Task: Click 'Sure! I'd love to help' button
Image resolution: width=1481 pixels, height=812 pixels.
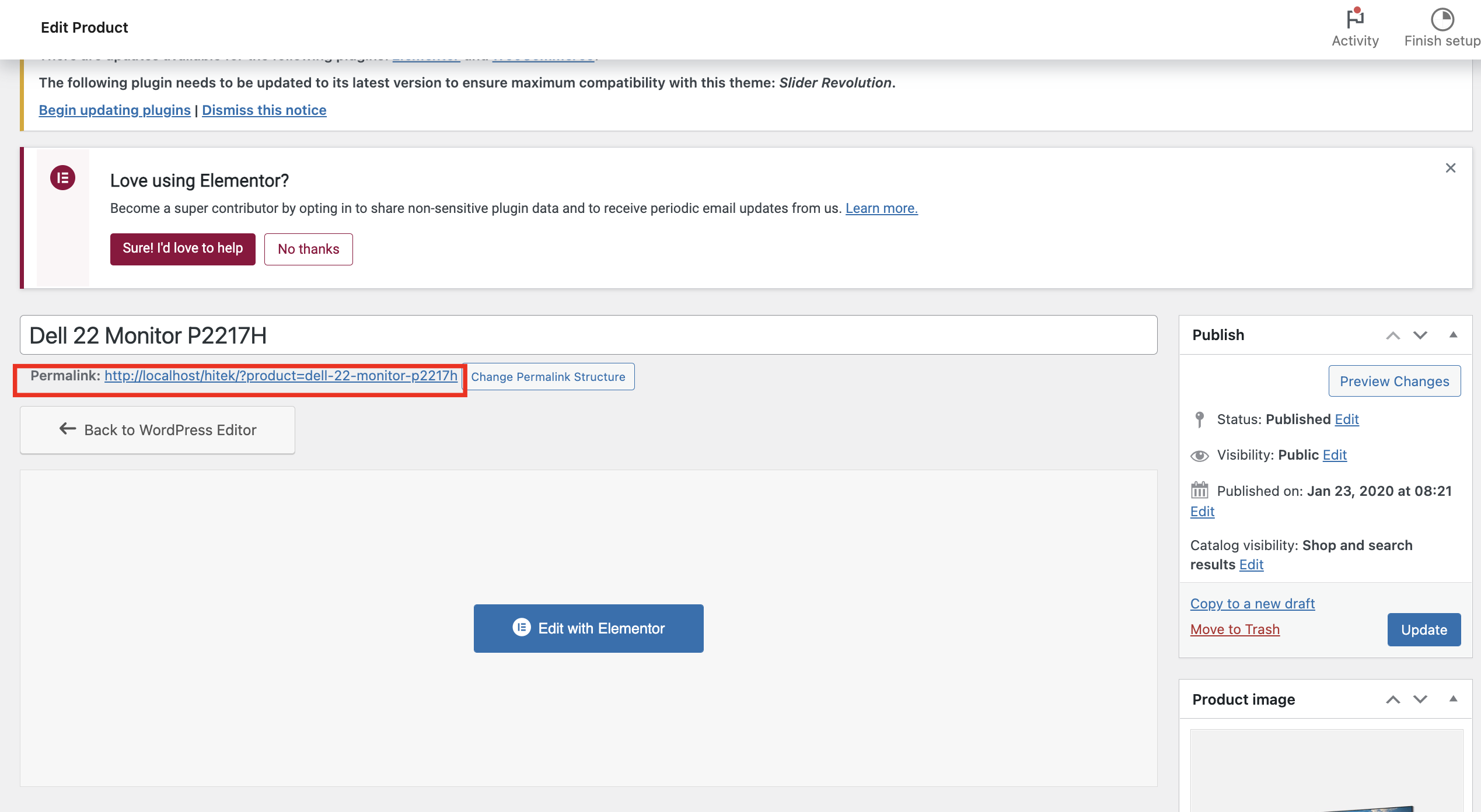Action: pyautogui.click(x=183, y=249)
